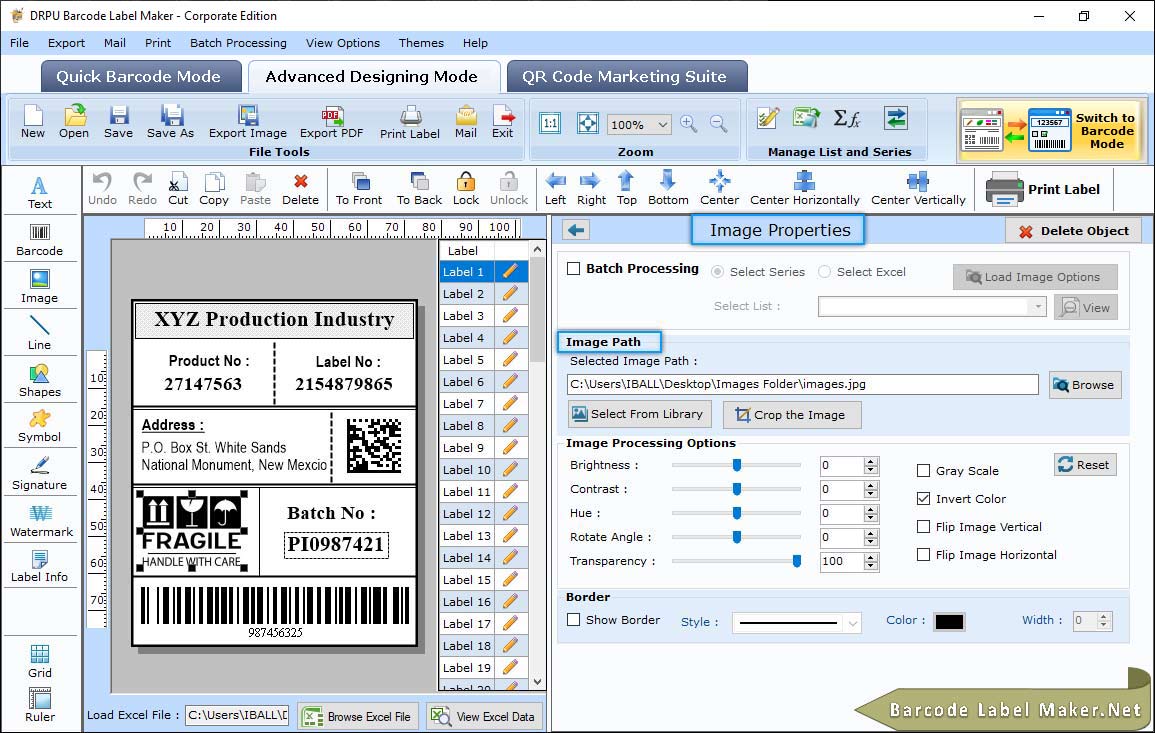Increase the Hue value with up arrow

point(871,509)
